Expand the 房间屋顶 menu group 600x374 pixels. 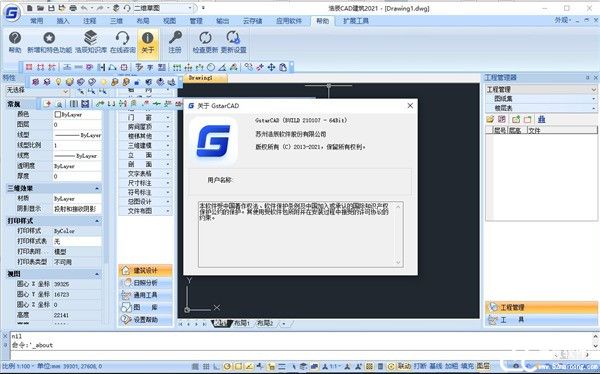[x=145, y=127]
